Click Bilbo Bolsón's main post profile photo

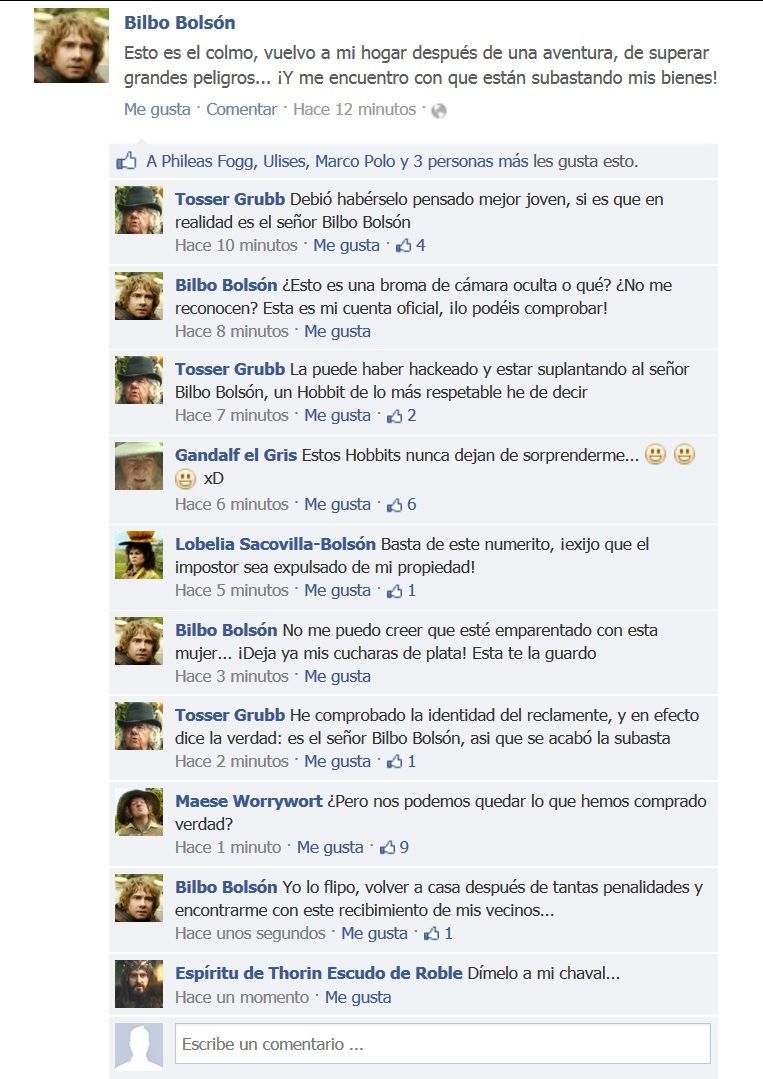[72, 45]
